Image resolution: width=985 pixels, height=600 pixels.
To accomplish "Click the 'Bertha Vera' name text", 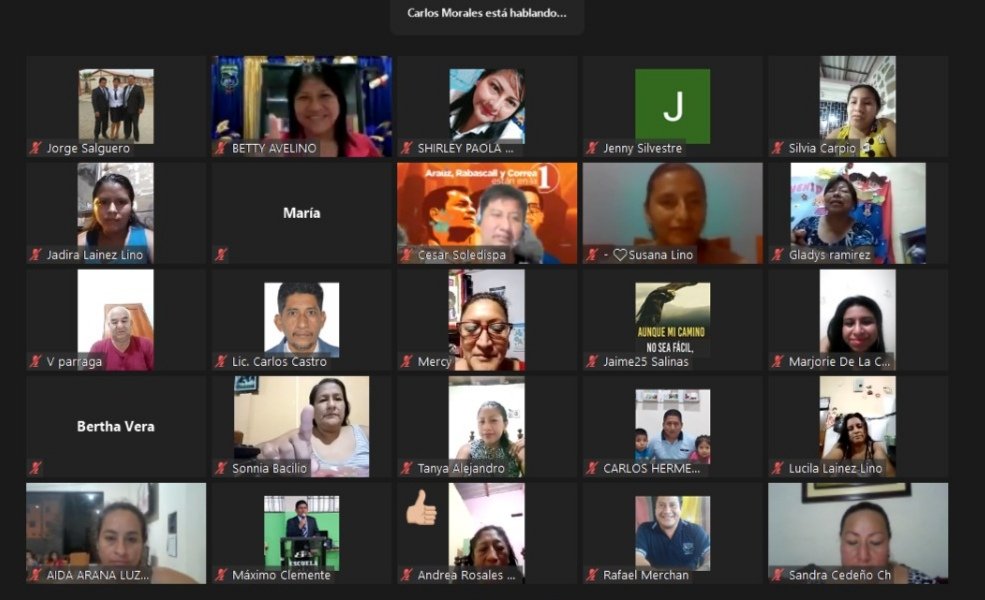I will 116,427.
